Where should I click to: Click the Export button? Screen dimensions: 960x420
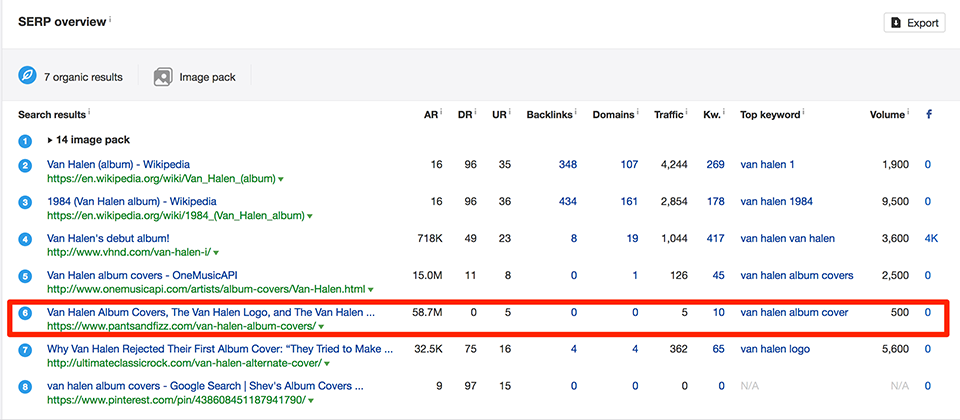coord(915,23)
